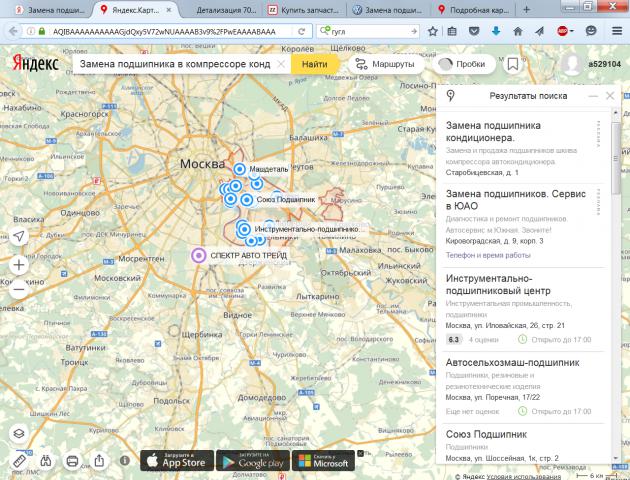Click the a529104 account name

click(x=605, y=64)
